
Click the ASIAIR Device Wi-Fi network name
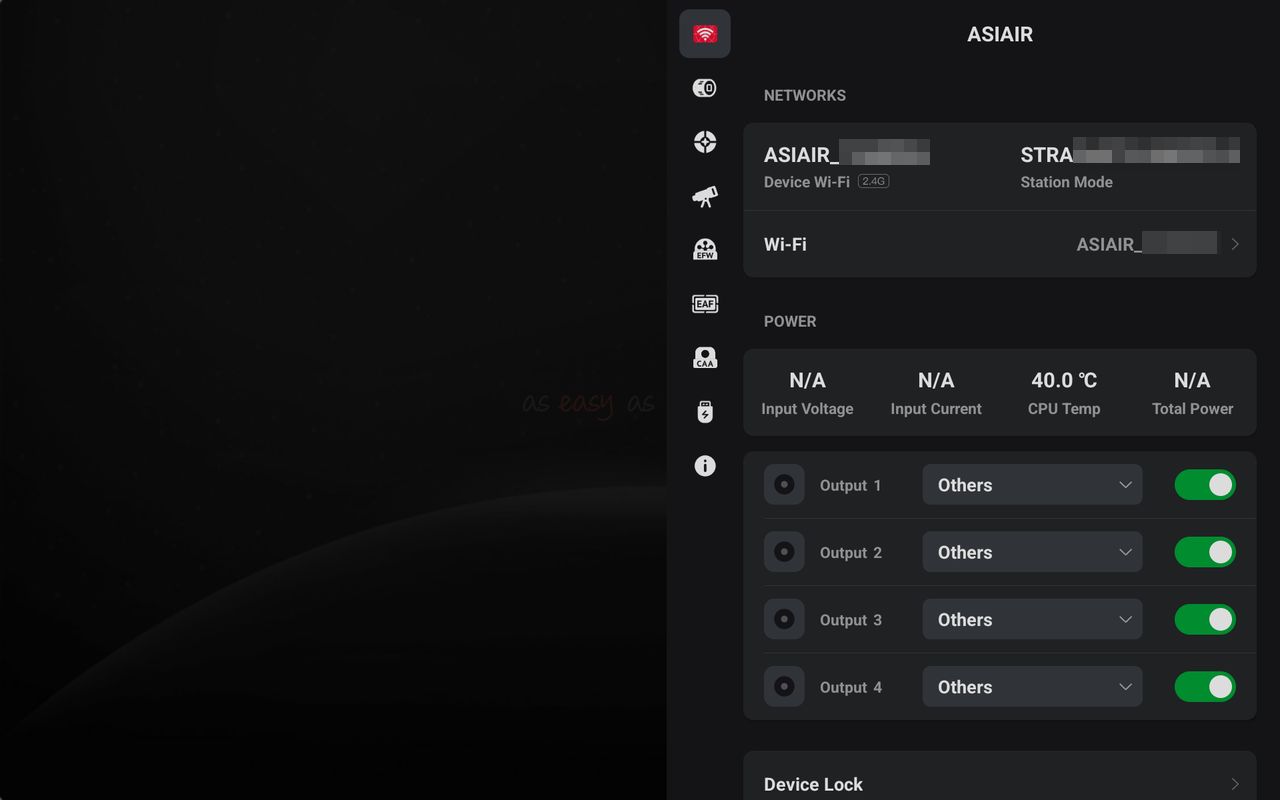pyautogui.click(x=846, y=155)
